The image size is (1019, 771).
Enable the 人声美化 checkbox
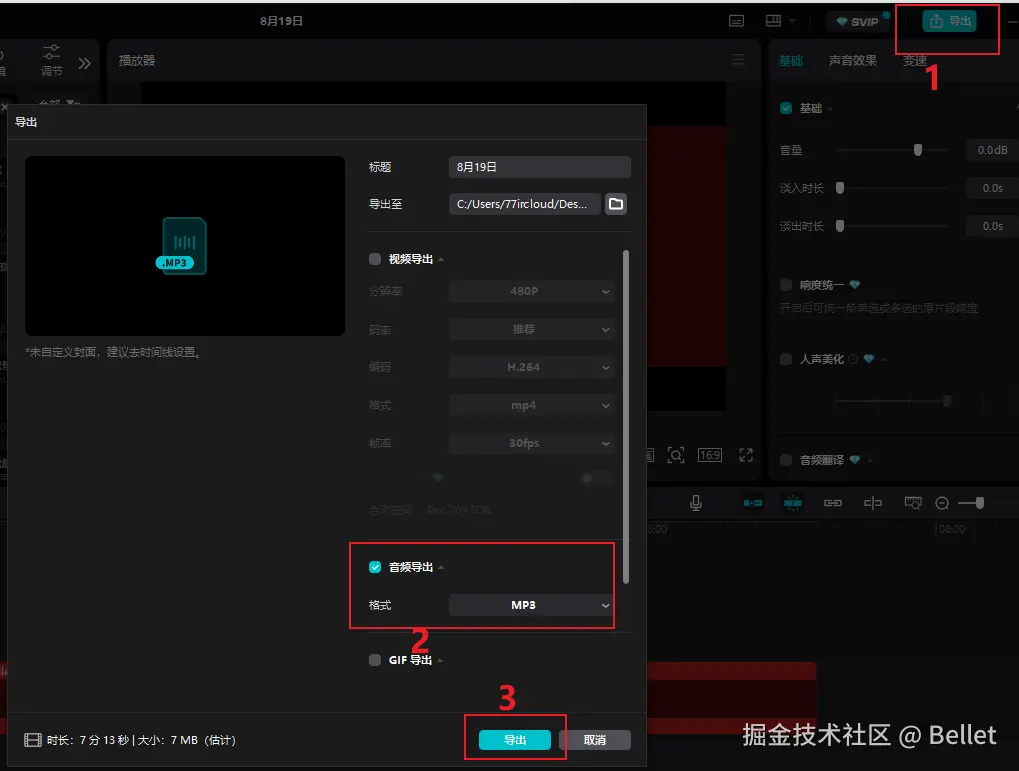pyautogui.click(x=786, y=359)
